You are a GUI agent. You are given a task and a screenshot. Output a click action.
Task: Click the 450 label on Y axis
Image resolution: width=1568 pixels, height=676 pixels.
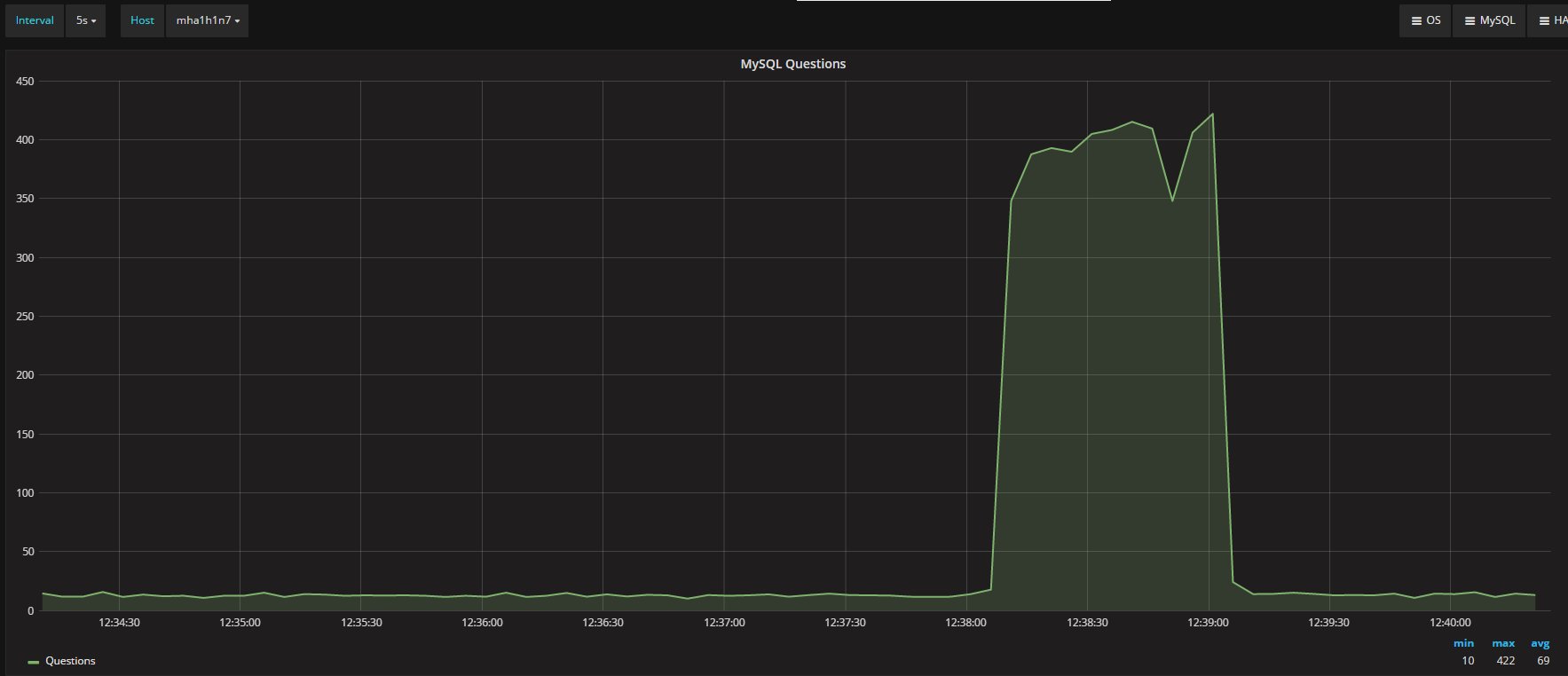click(25, 82)
